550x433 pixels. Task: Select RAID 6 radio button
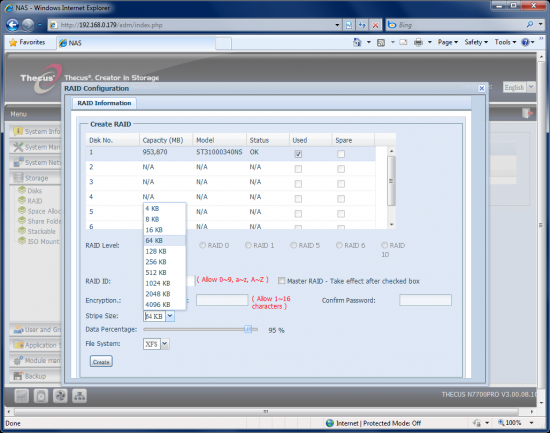click(339, 245)
